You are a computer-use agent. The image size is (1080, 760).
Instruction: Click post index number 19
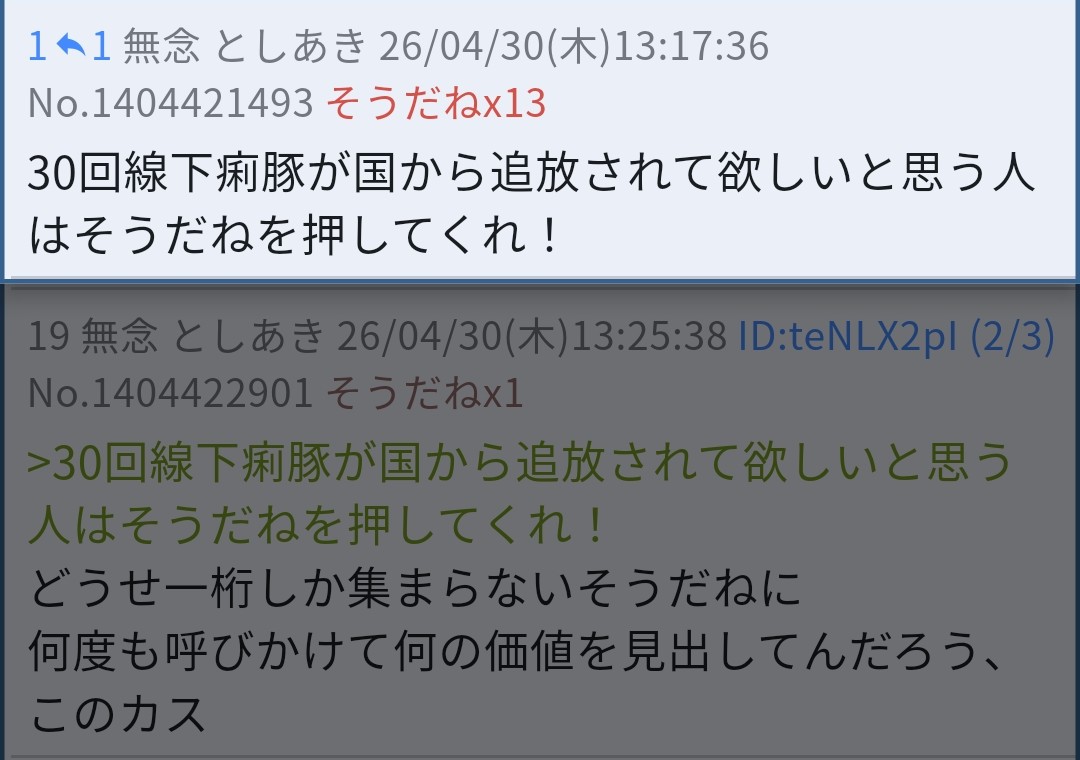pyautogui.click(x=48, y=336)
